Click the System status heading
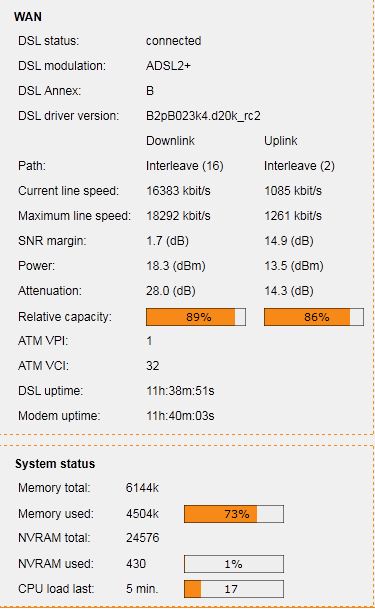The height and width of the screenshot is (609, 375). click(55, 464)
